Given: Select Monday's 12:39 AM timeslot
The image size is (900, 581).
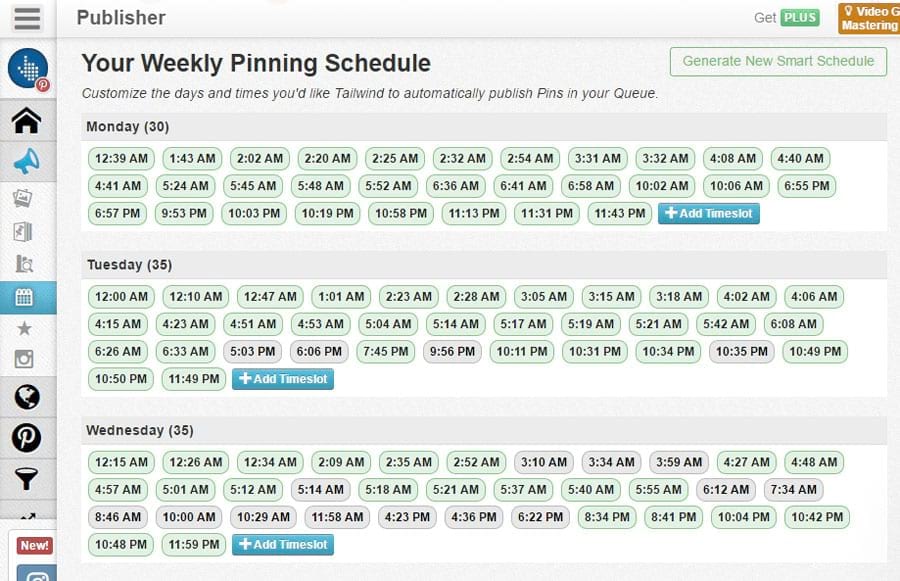Looking at the screenshot, I should point(120,158).
